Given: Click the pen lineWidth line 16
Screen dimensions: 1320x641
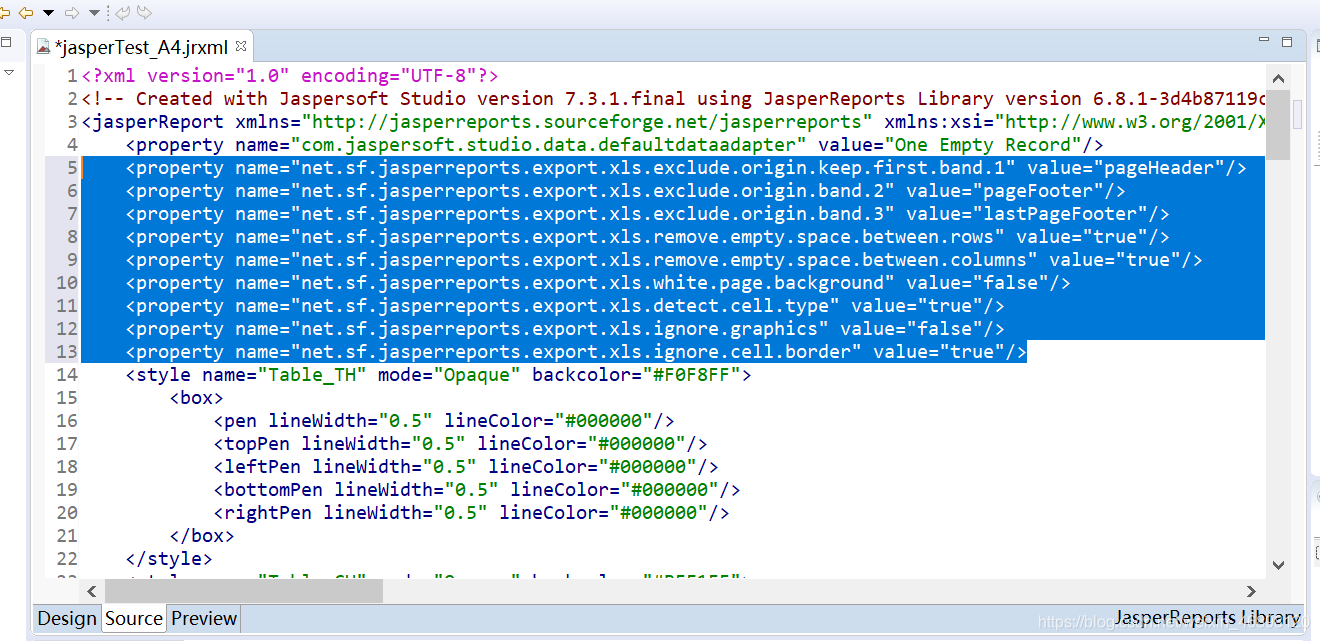Looking at the screenshot, I should (x=444, y=421).
